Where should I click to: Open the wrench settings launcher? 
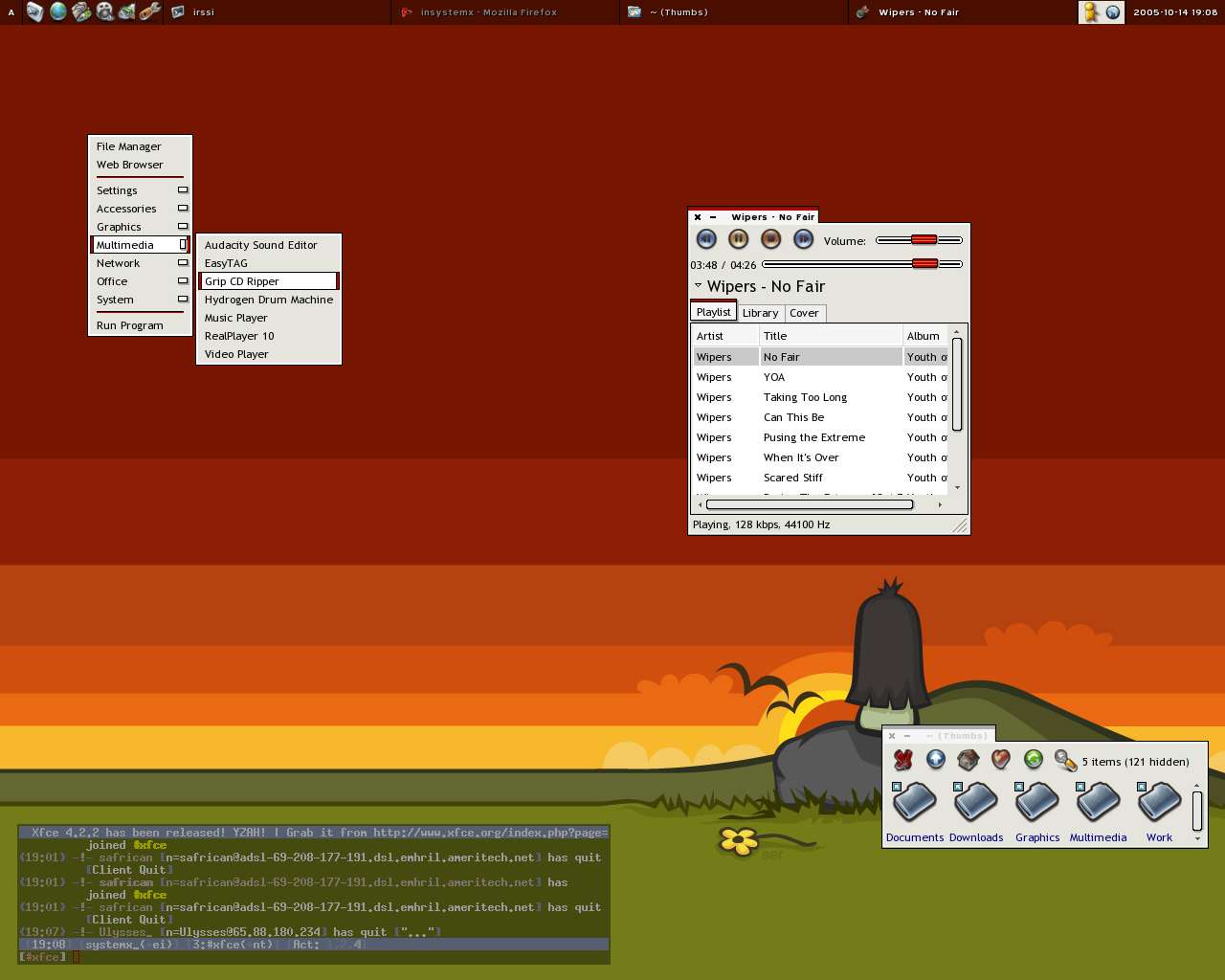149,12
